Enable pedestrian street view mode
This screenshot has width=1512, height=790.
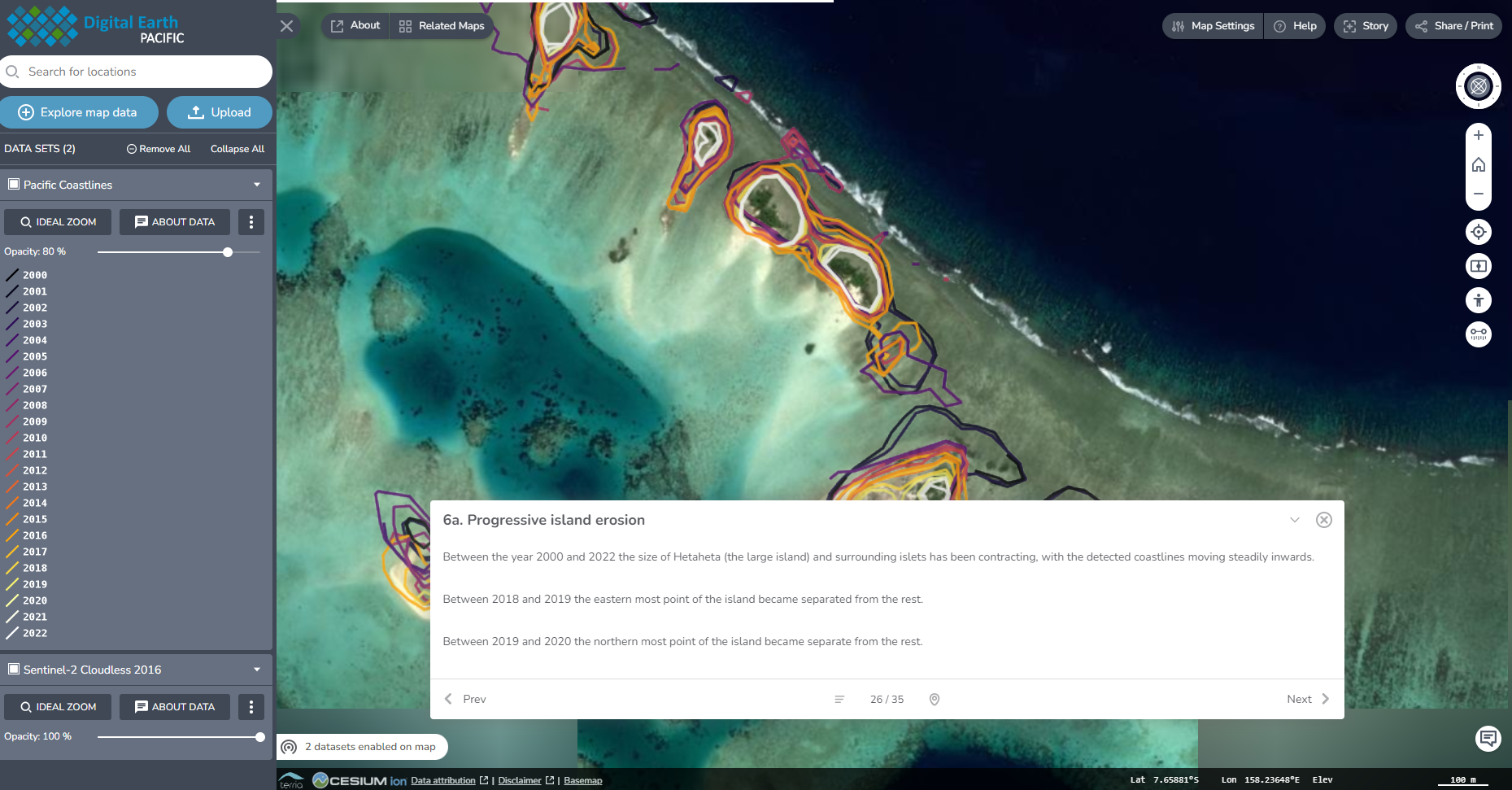1478,300
